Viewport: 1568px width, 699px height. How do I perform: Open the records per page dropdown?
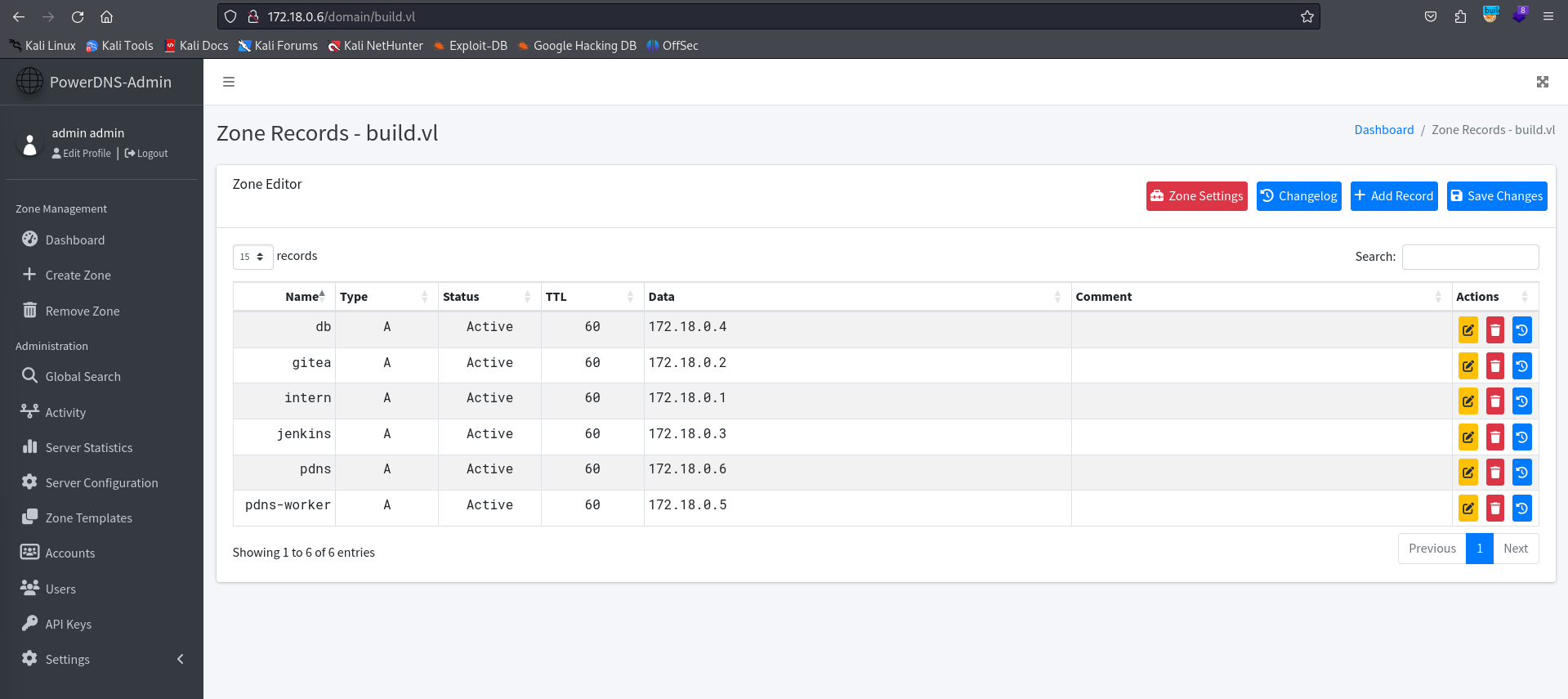(x=252, y=257)
